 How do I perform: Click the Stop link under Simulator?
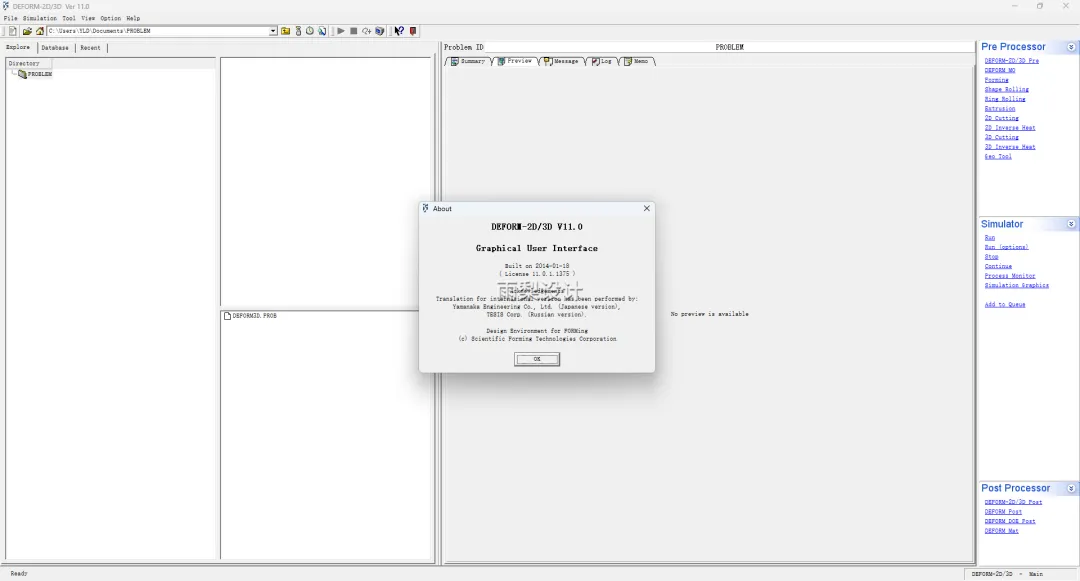(991, 257)
